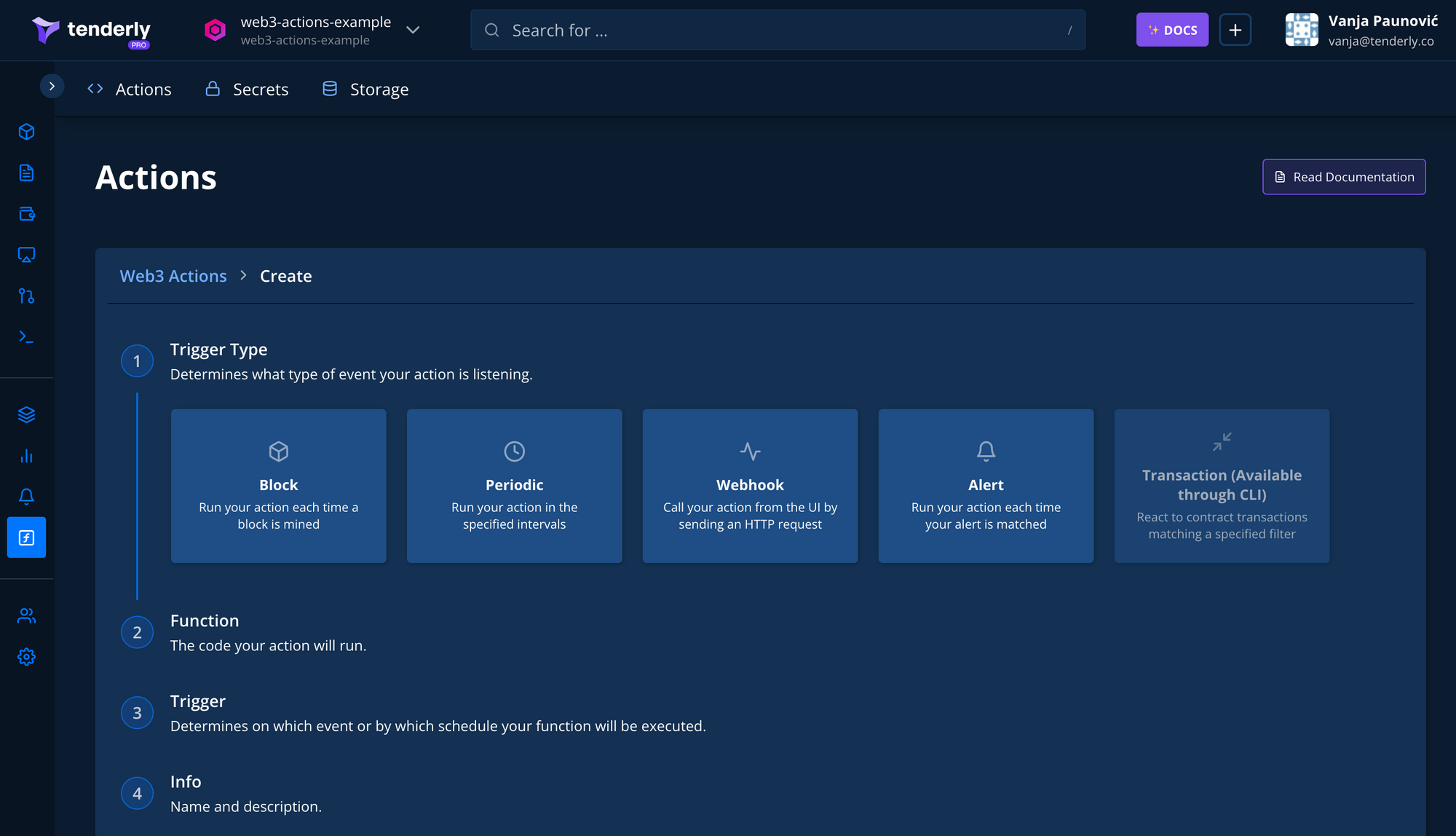Screen dimensions: 1456x836
Task: Click the cube icon in left sidebar
Action: click(x=26, y=132)
